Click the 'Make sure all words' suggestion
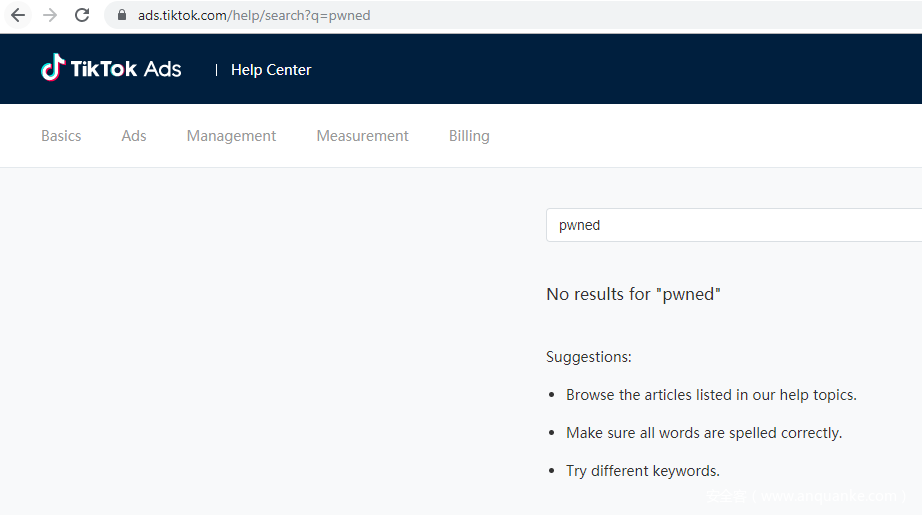 pos(704,433)
